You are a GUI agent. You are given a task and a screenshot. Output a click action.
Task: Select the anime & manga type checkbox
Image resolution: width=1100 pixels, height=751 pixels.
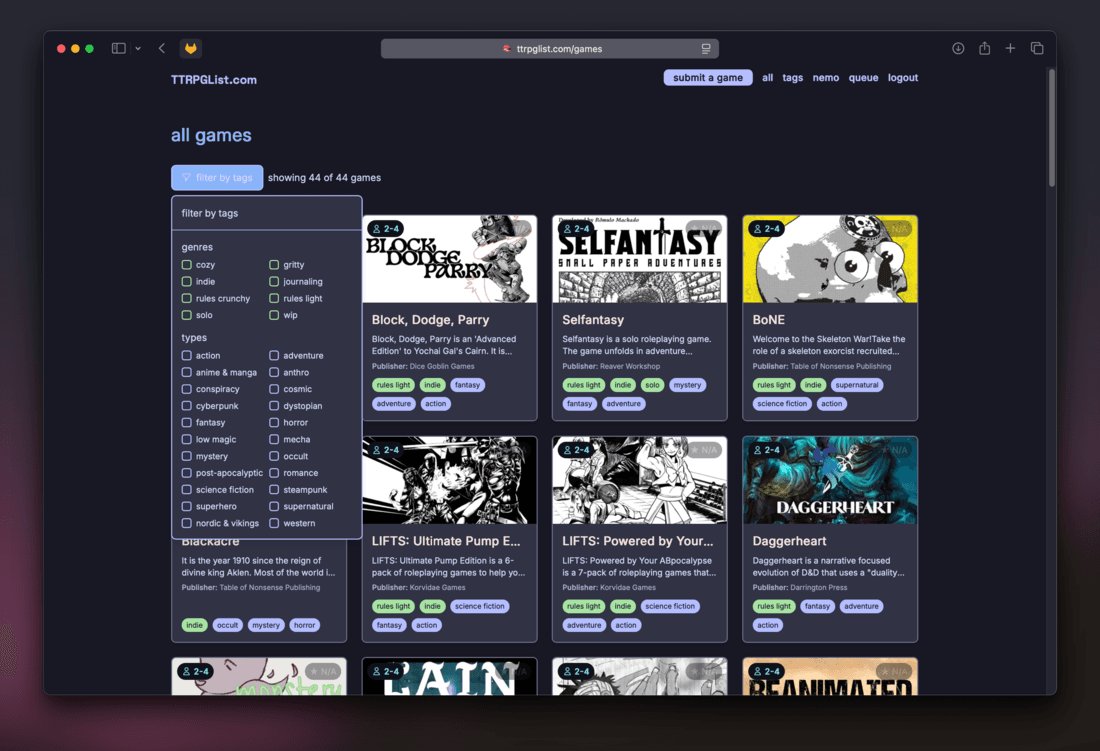pos(187,372)
